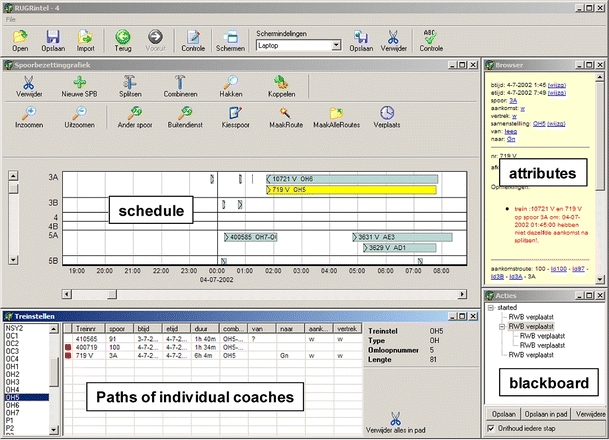This screenshot has height=440, width=609.
Task: Zoom in using the Inzoomen magnifier
Action: 29,113
